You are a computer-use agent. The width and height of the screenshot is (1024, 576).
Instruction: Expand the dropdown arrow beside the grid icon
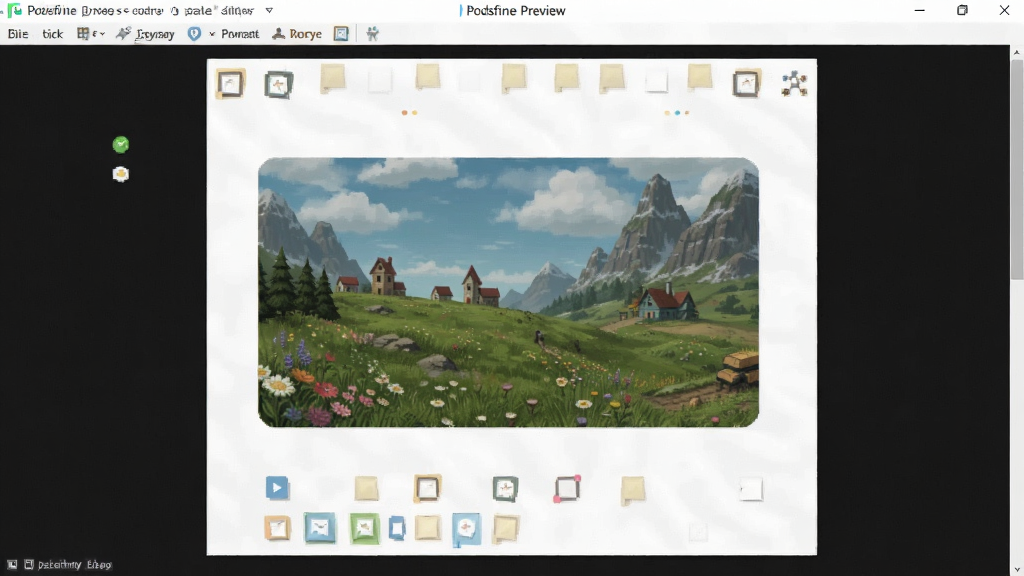point(102,34)
